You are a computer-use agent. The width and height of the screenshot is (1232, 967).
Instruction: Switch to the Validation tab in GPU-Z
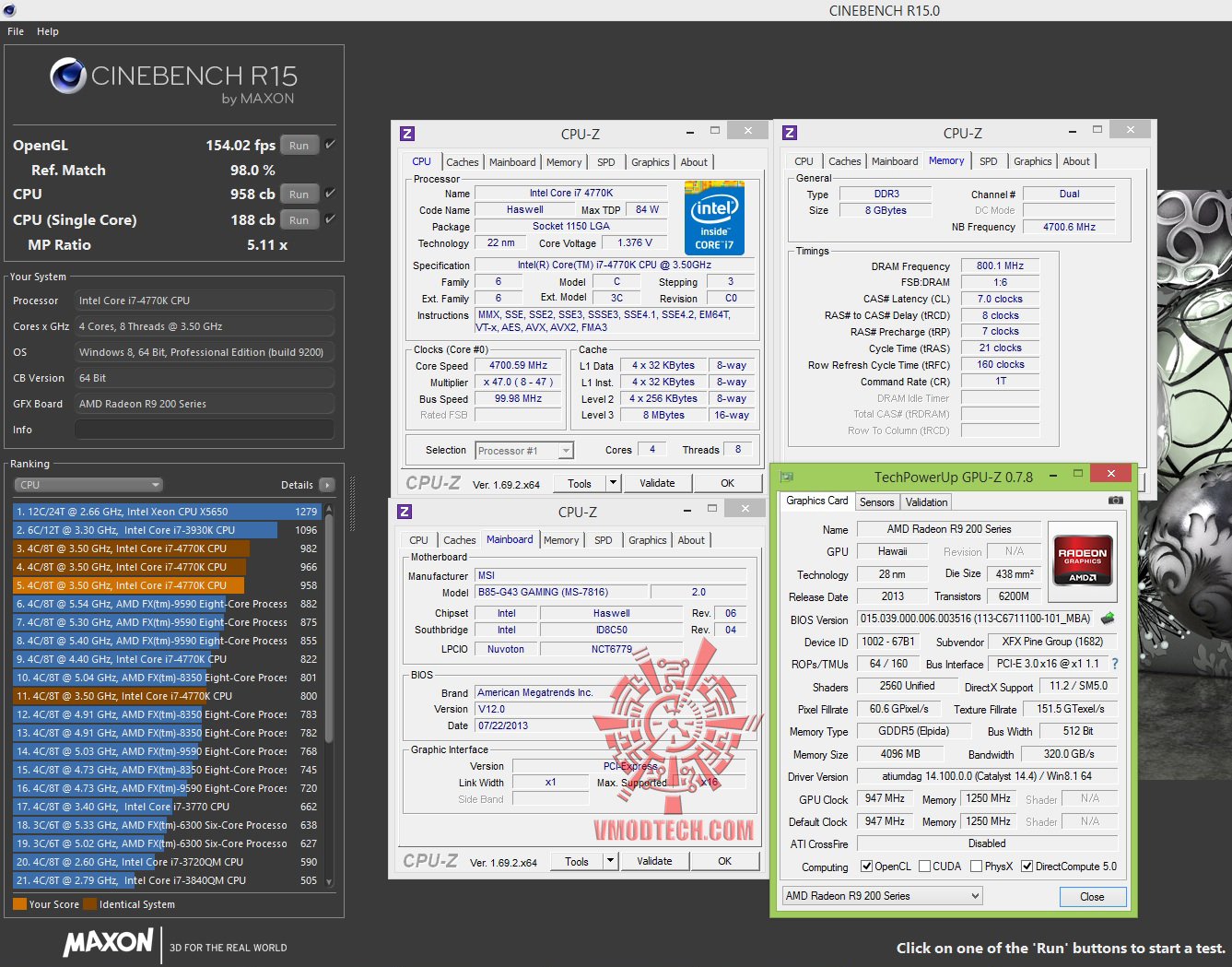point(926,502)
